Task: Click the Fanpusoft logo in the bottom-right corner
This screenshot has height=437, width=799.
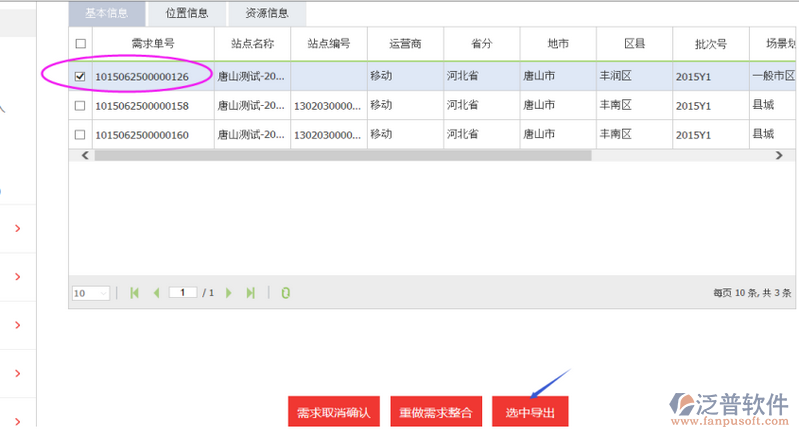Action: pyautogui.click(x=728, y=408)
